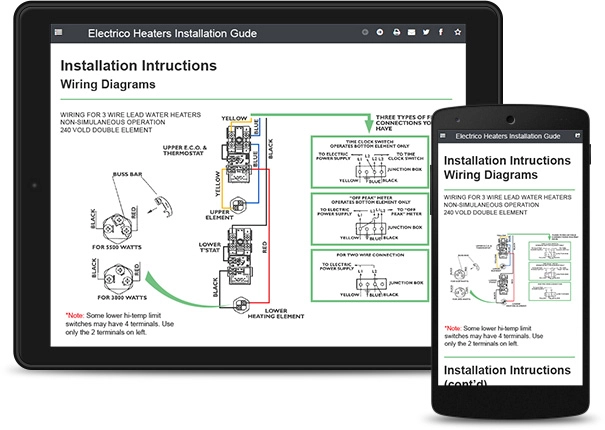Click the 'LOWER HEATING ELEMENT' label
This screenshot has width=605, height=430.
(276, 313)
